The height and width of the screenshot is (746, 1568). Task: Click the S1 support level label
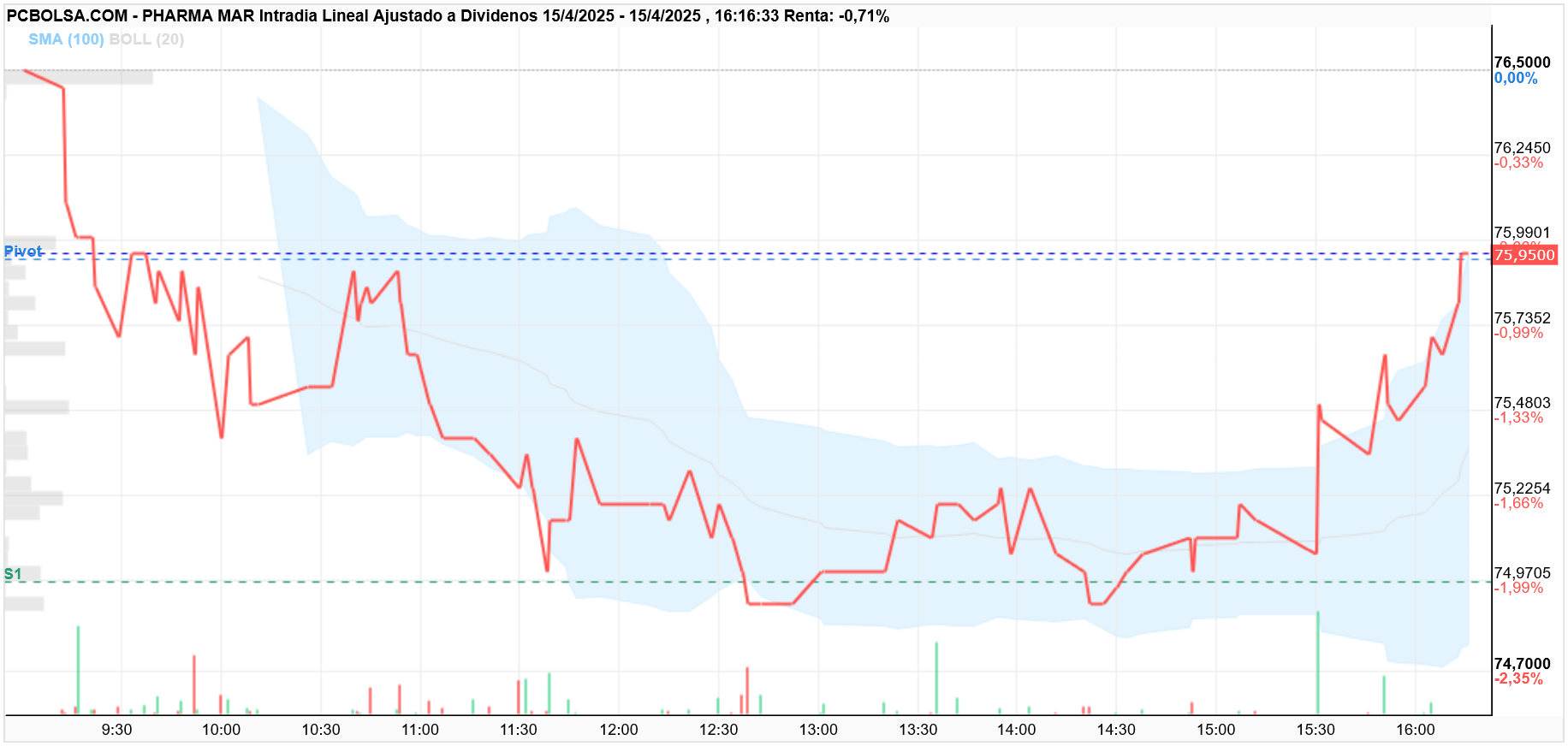click(13, 574)
